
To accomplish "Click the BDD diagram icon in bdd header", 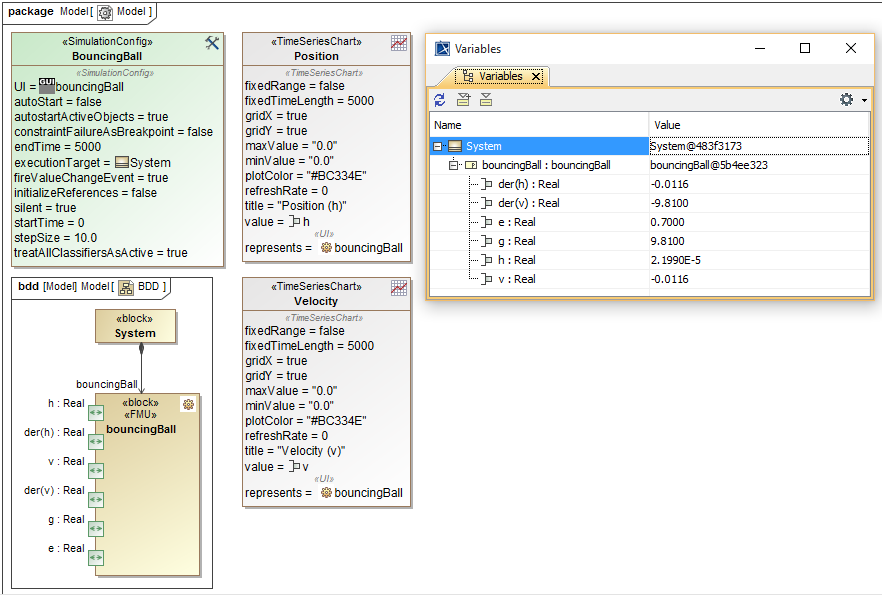I will (x=126, y=287).
